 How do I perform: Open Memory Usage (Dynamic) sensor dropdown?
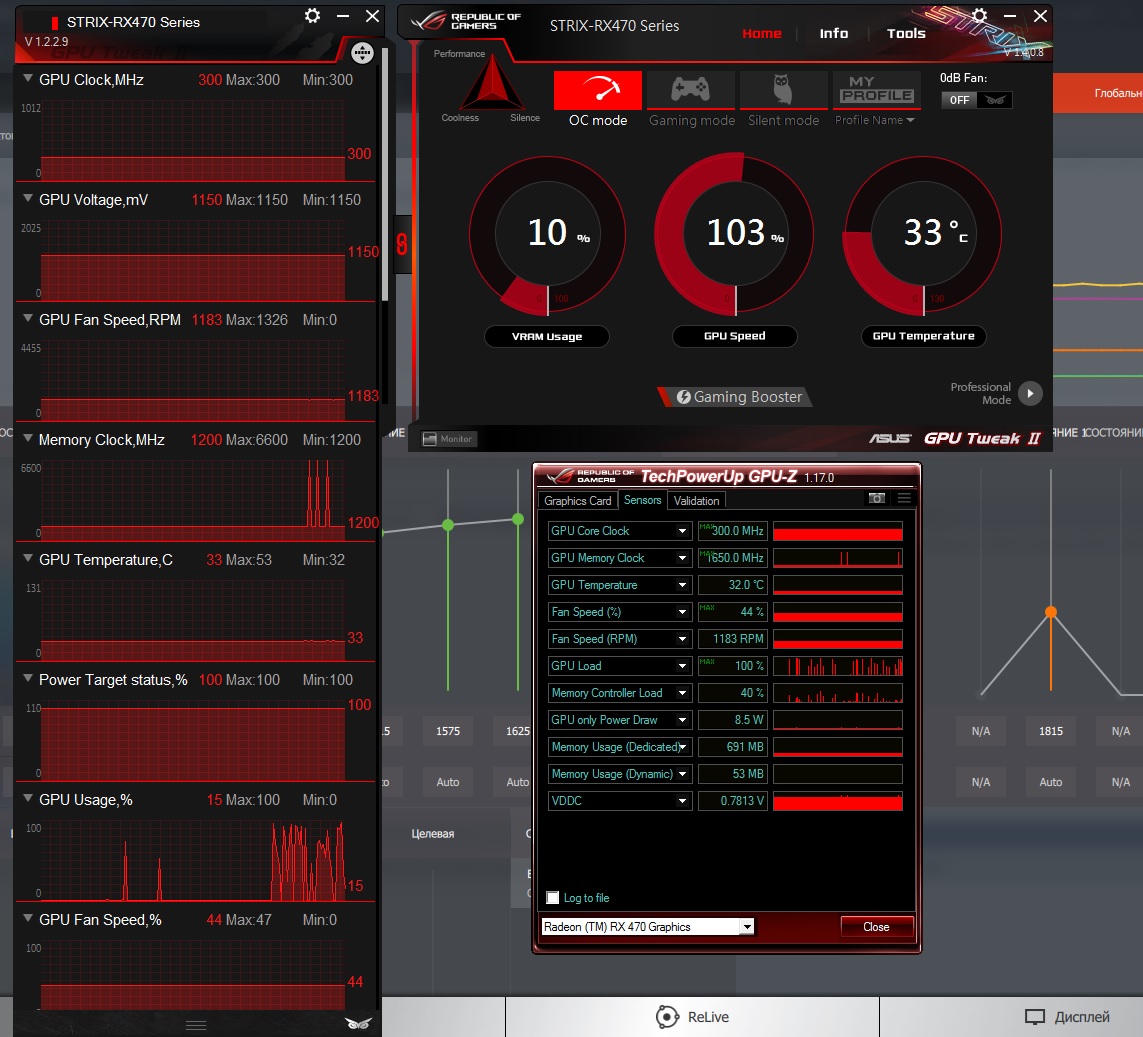pyautogui.click(x=682, y=774)
